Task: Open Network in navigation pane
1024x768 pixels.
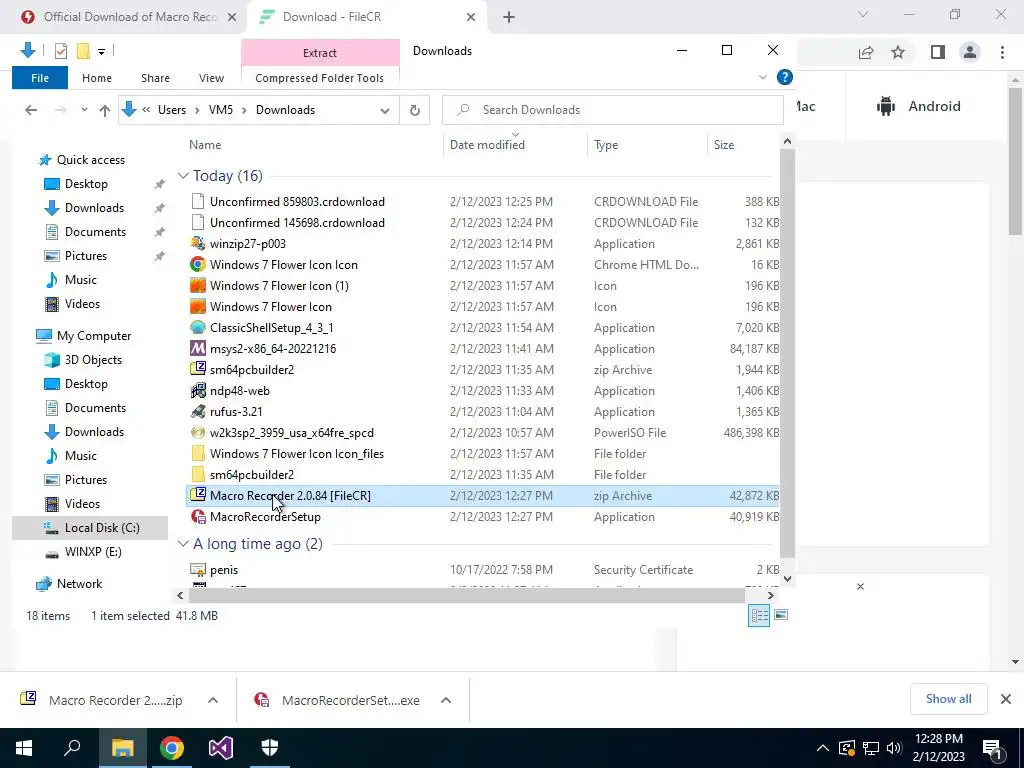Action: (79, 584)
